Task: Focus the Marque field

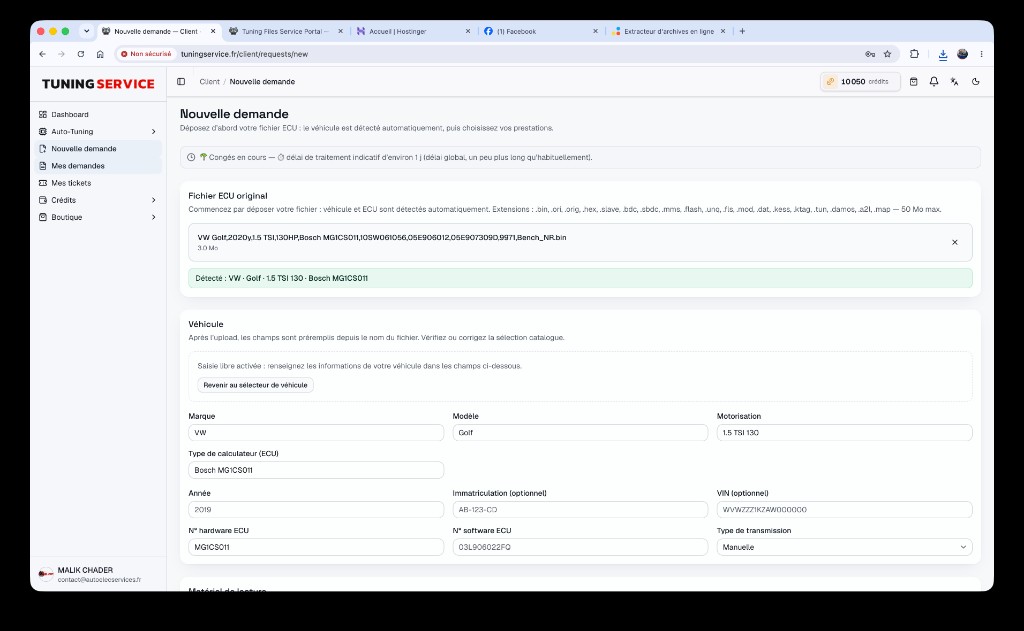Action: pos(316,432)
